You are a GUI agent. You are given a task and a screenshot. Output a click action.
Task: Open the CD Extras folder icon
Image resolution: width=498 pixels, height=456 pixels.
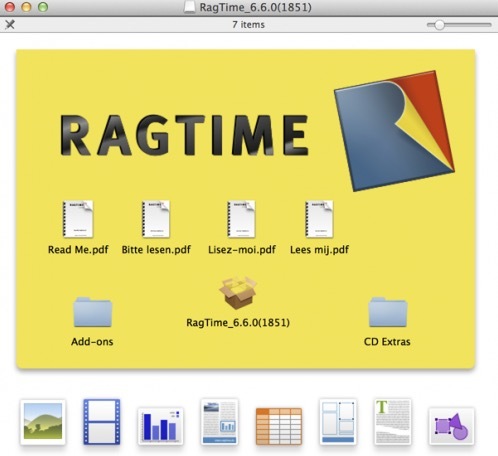(388, 312)
